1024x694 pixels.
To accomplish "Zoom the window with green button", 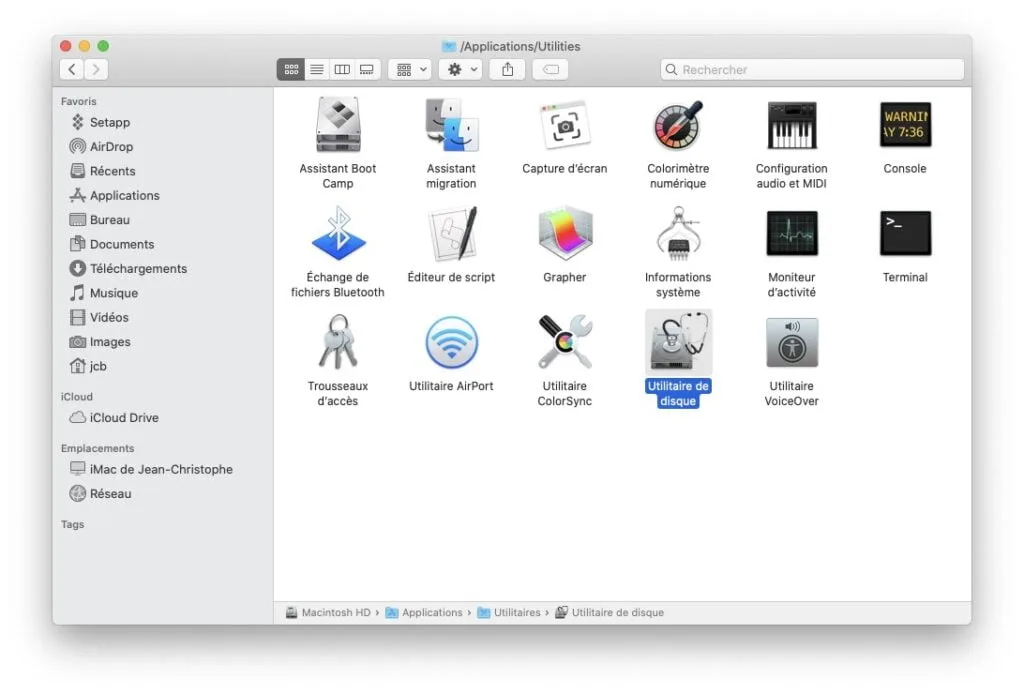I will tap(103, 46).
